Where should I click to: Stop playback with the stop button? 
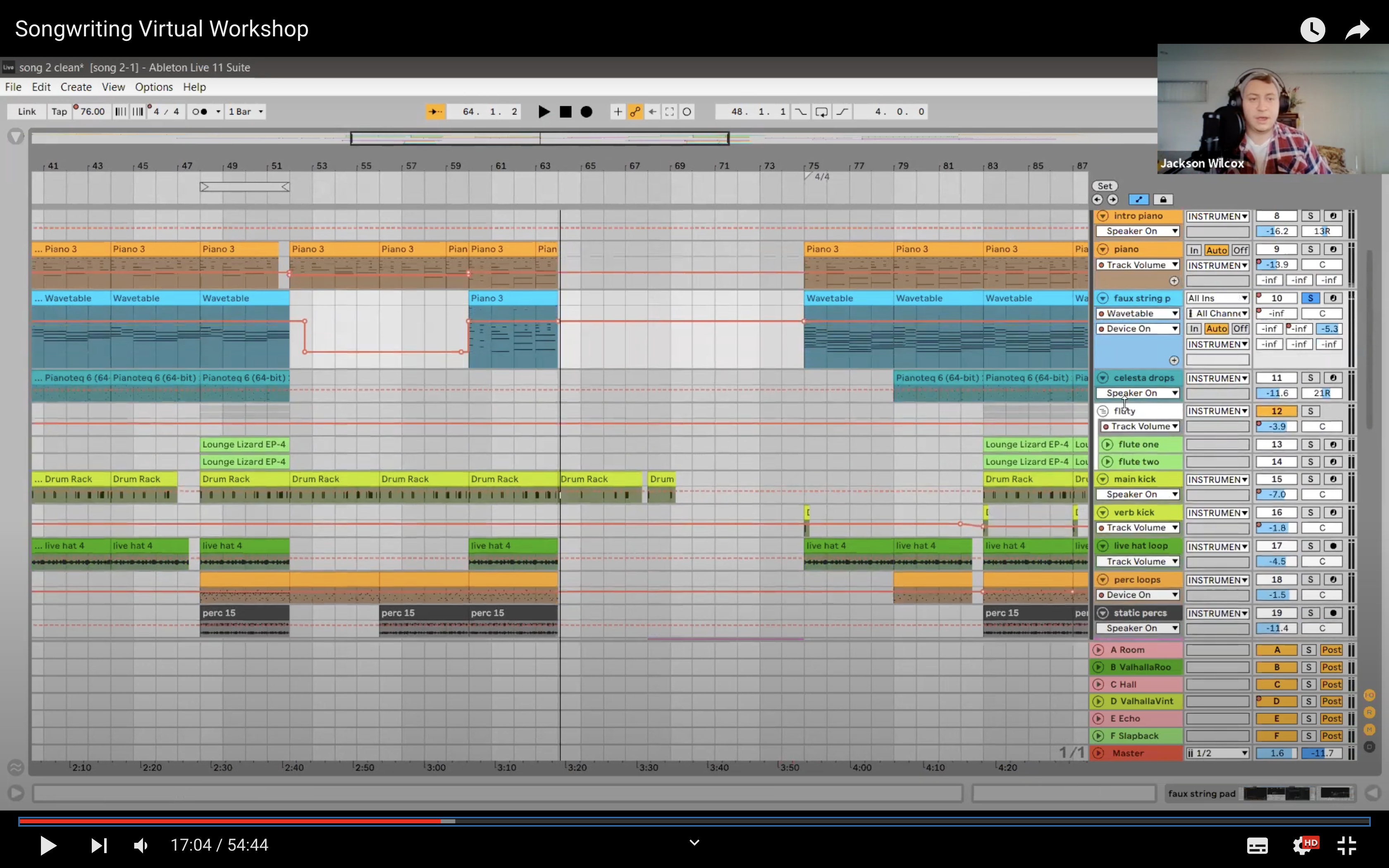tap(566, 111)
